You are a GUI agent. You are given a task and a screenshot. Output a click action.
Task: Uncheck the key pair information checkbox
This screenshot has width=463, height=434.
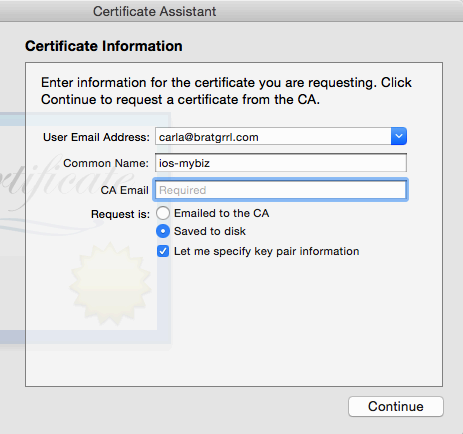pyautogui.click(x=163, y=251)
